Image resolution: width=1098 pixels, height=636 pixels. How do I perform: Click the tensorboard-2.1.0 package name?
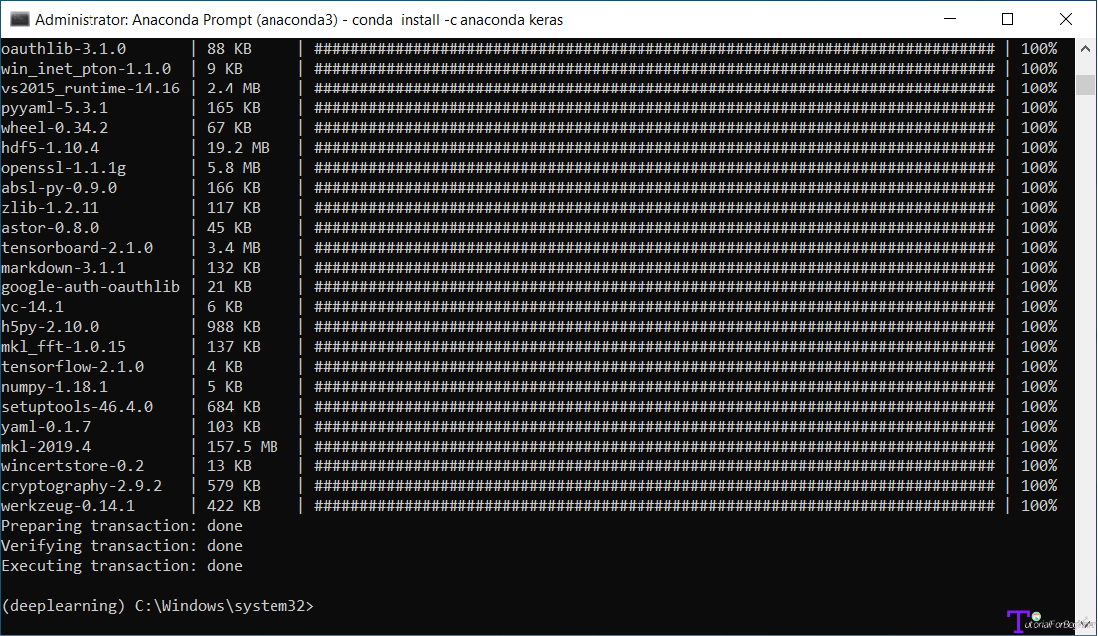point(77,248)
